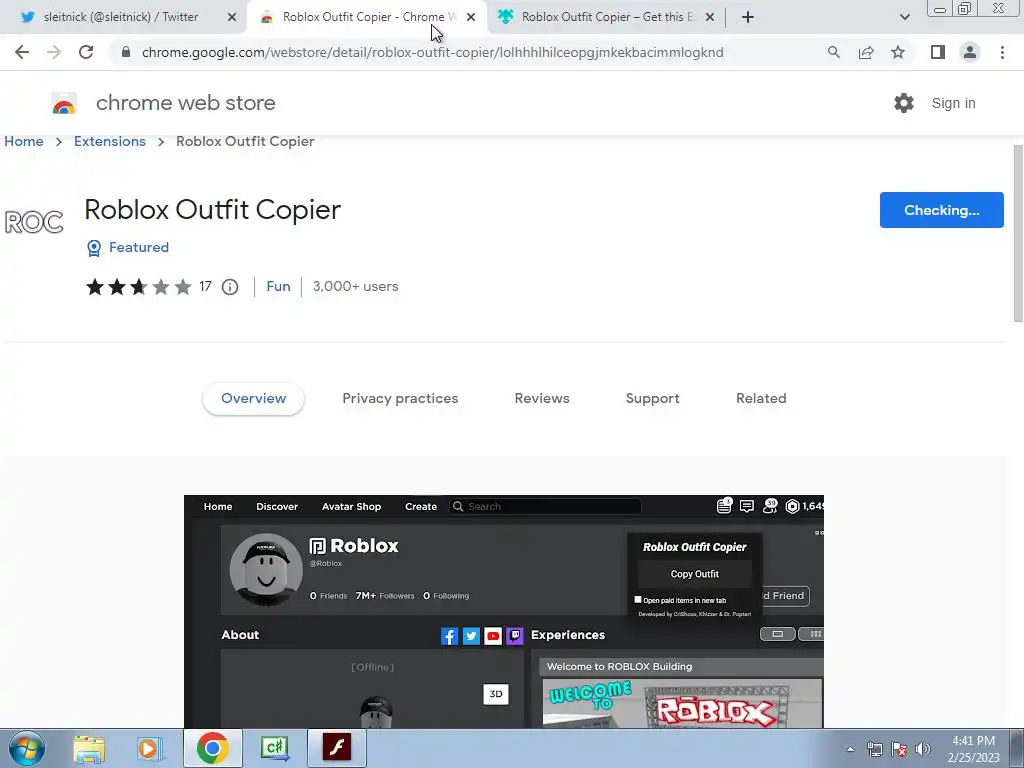Viewport: 1024px width, 768px height.
Task: Open the Privacy practices tab
Action: tap(400, 398)
